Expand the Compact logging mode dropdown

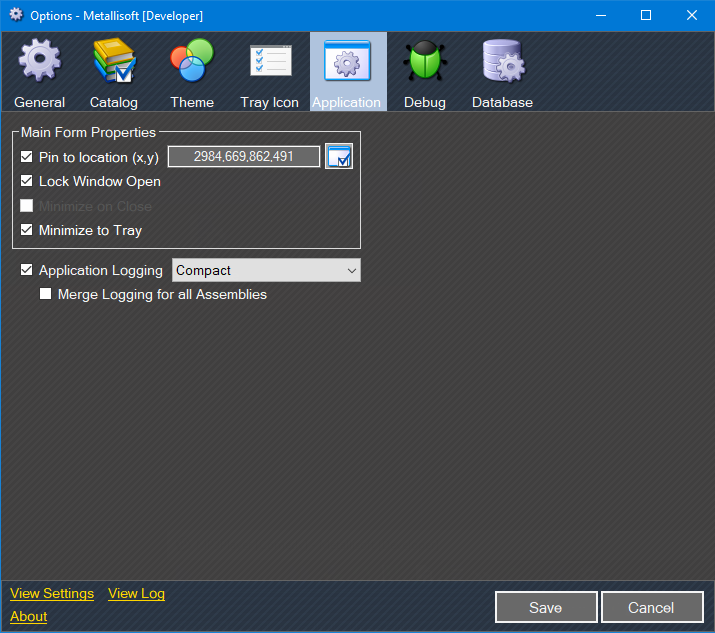tap(266, 270)
